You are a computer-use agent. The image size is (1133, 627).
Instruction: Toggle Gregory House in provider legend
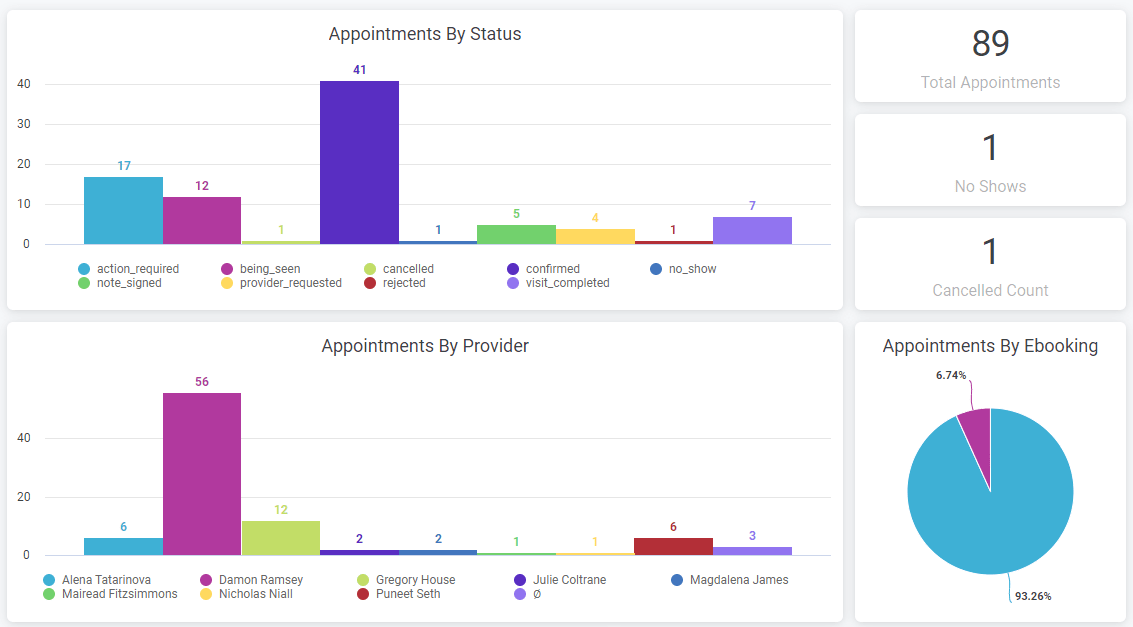414,580
